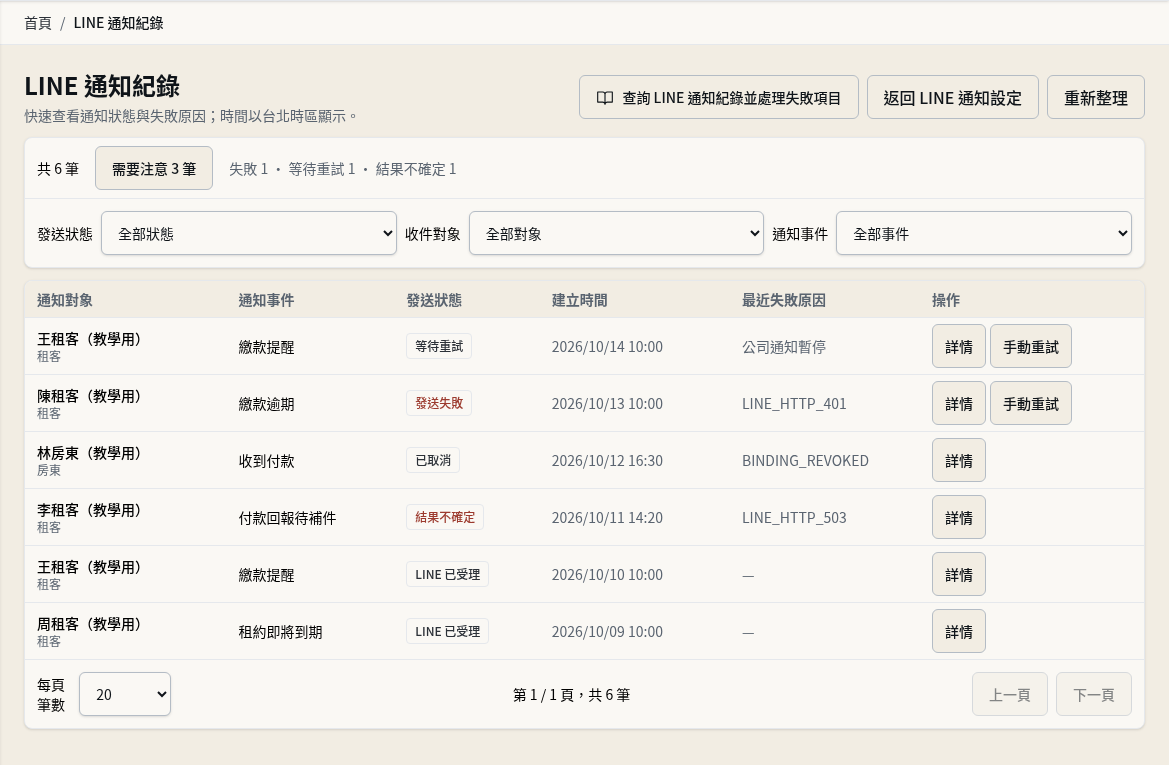Image resolution: width=1169 pixels, height=765 pixels.
Task: View 詳情 for 2026/10/14 繳款提醒 row
Action: click(958, 346)
